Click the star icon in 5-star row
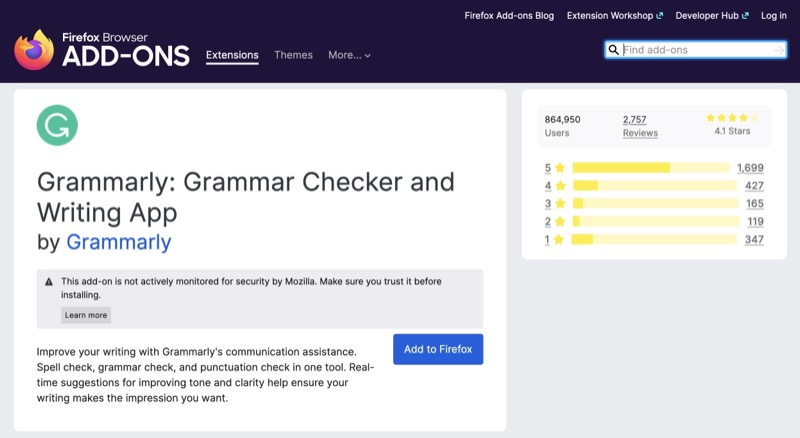 coord(560,167)
